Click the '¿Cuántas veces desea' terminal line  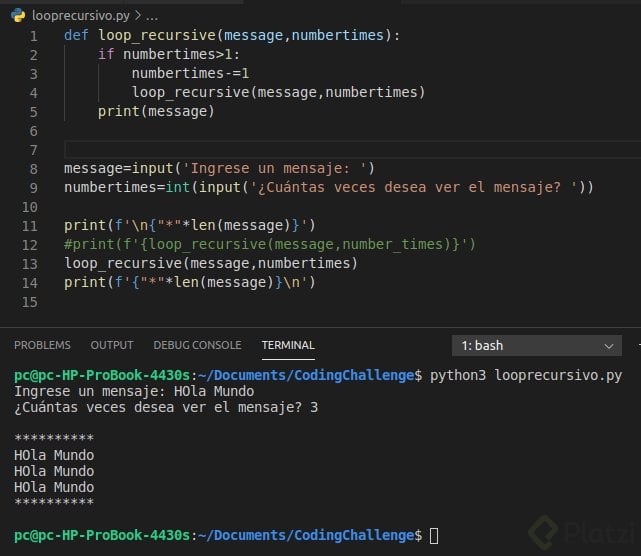coord(166,407)
